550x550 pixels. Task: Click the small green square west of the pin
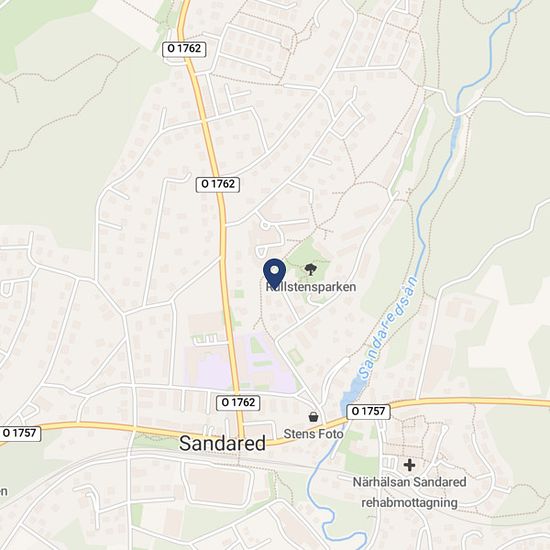coord(239,294)
